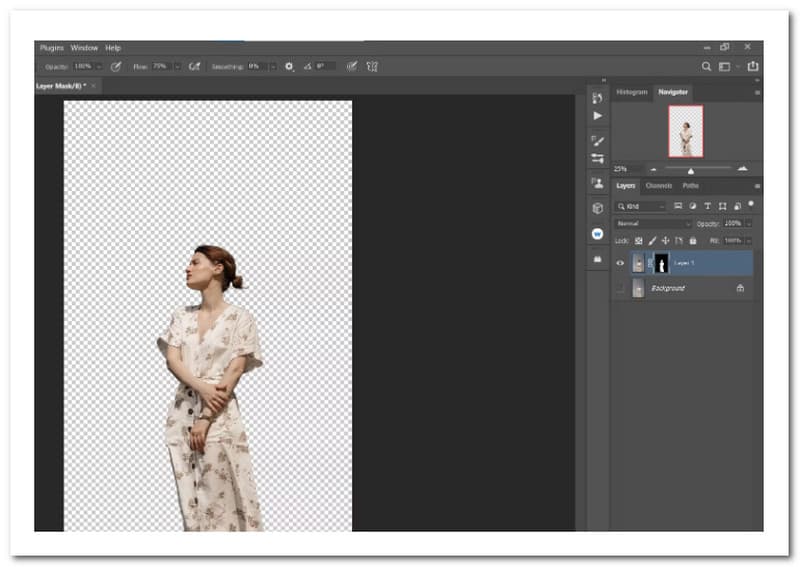This screenshot has width=800, height=567.
Task: Hide Layer 1 using its eye icon
Action: pyautogui.click(x=620, y=263)
